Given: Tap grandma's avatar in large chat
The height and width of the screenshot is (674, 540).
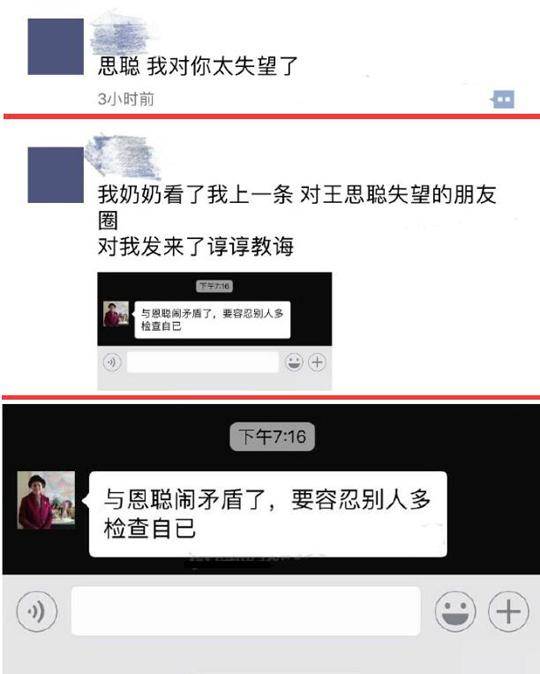Looking at the screenshot, I should coord(46,500).
